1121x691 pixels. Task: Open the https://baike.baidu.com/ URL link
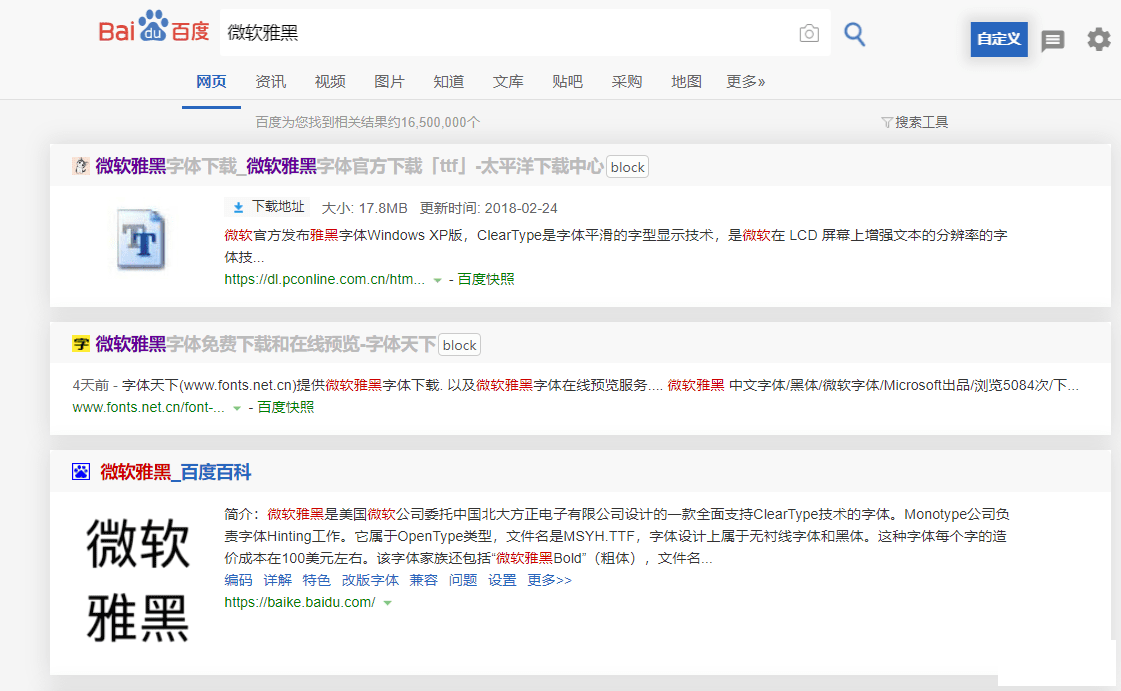(300, 602)
